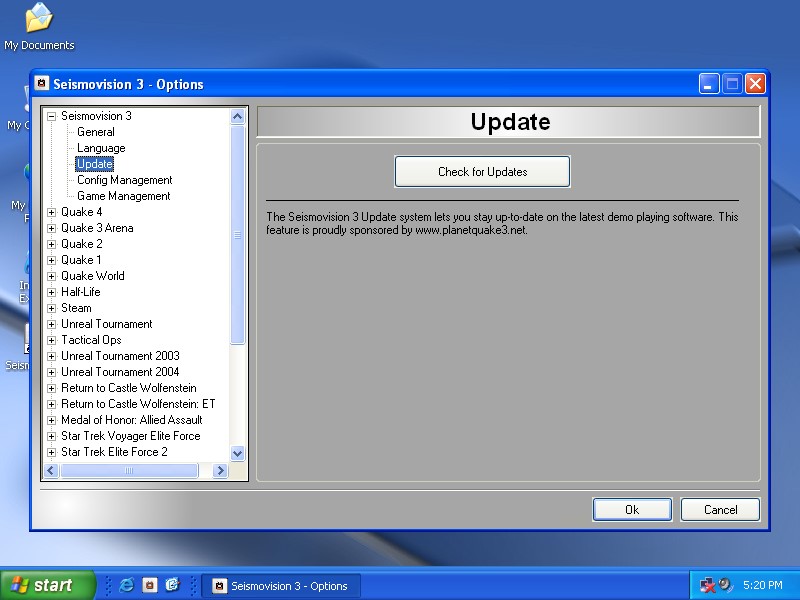Click system tray network icon
This screenshot has height=600, width=800.
pyautogui.click(x=708, y=585)
